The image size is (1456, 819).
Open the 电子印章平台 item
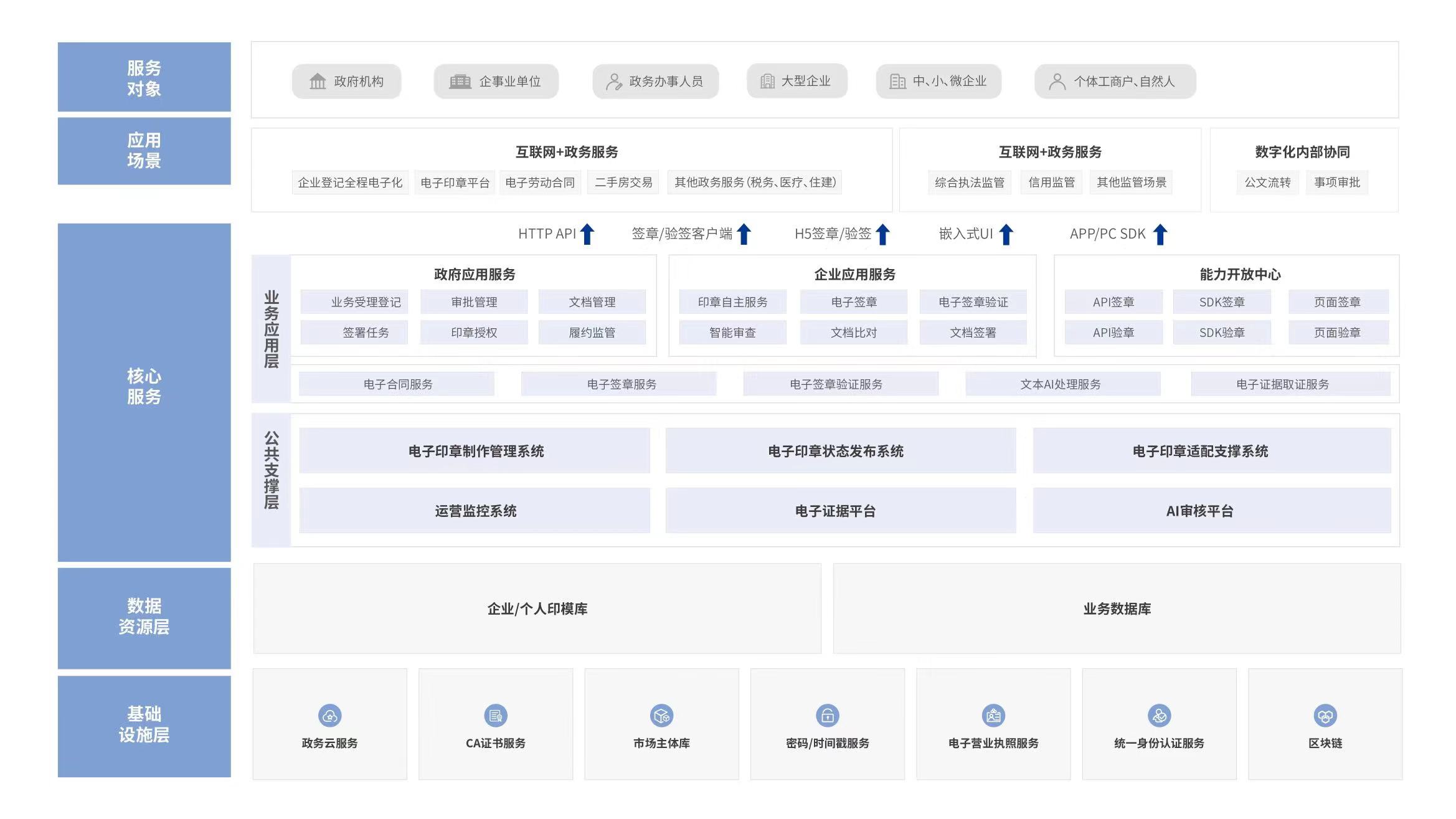pos(454,182)
